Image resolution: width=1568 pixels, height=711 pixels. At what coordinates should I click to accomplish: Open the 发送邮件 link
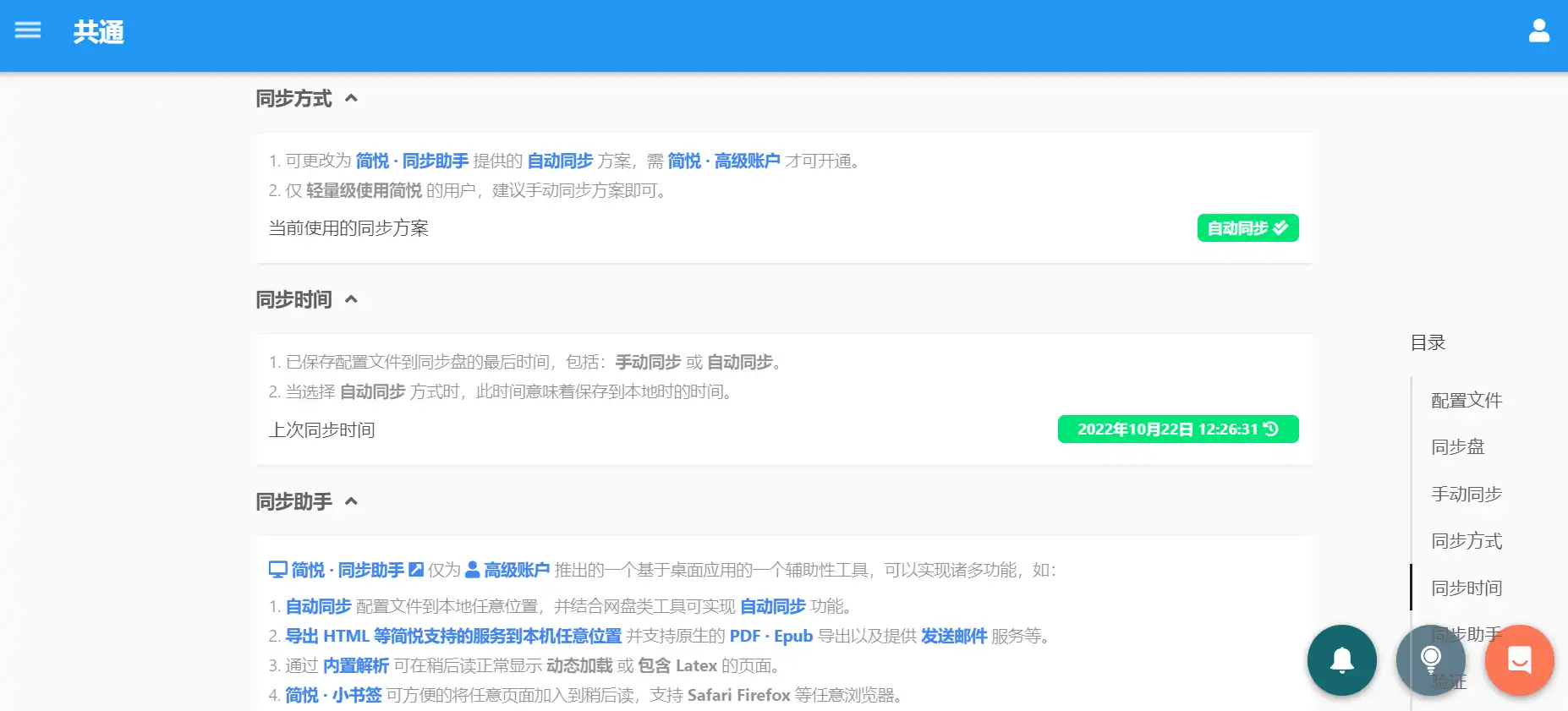[954, 636]
